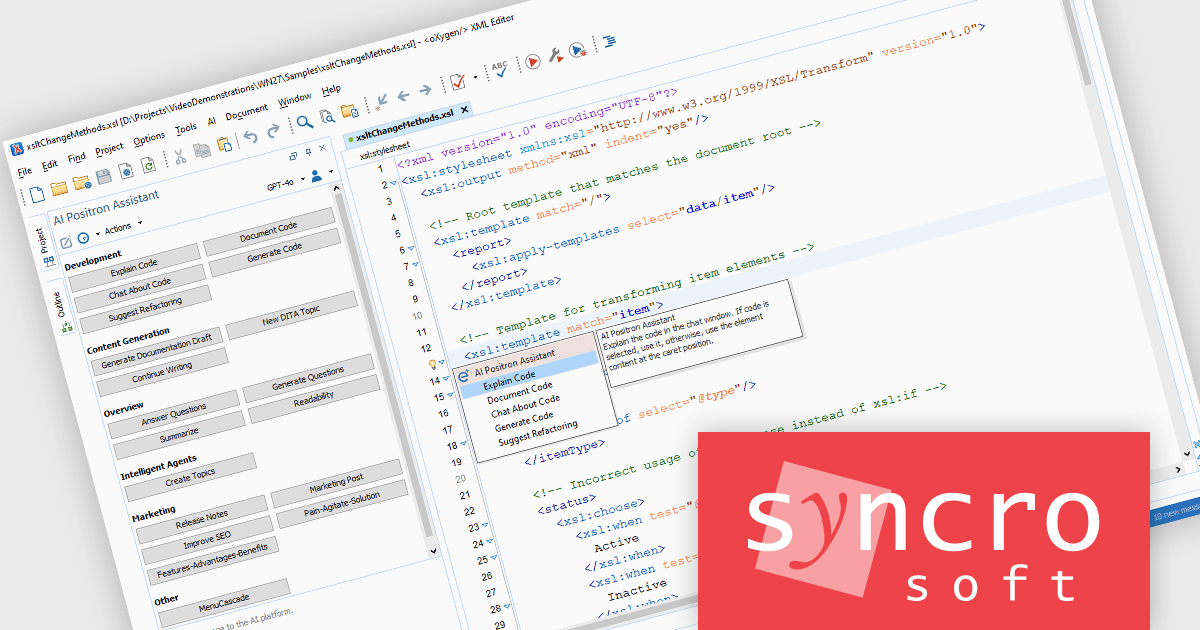Choose Explain Code from the context menu
1200x630 pixels.
(x=509, y=380)
